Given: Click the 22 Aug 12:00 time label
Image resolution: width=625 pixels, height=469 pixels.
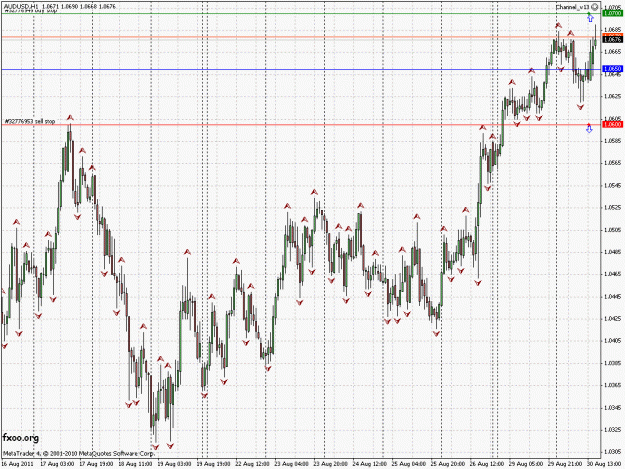Looking at the screenshot, I should point(252,464).
